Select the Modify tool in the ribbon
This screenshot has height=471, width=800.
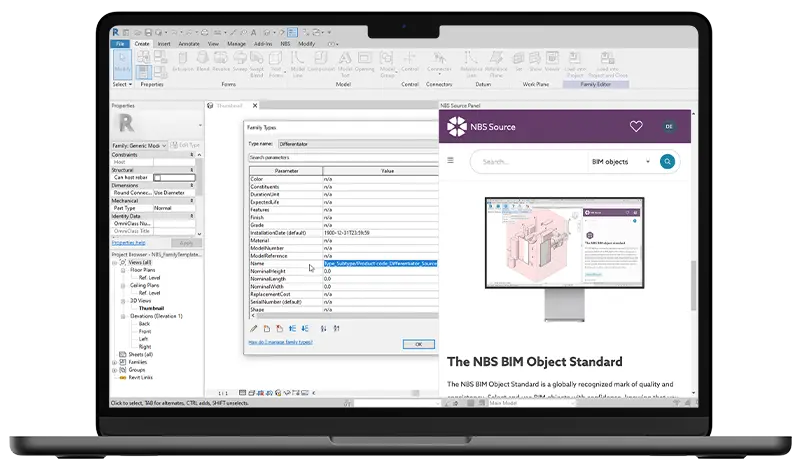(x=122, y=62)
